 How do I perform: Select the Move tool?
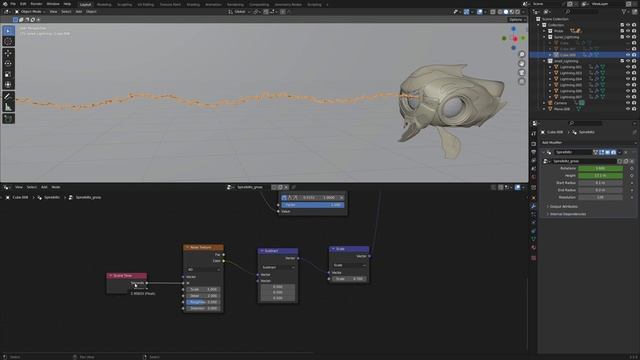(x=8, y=53)
